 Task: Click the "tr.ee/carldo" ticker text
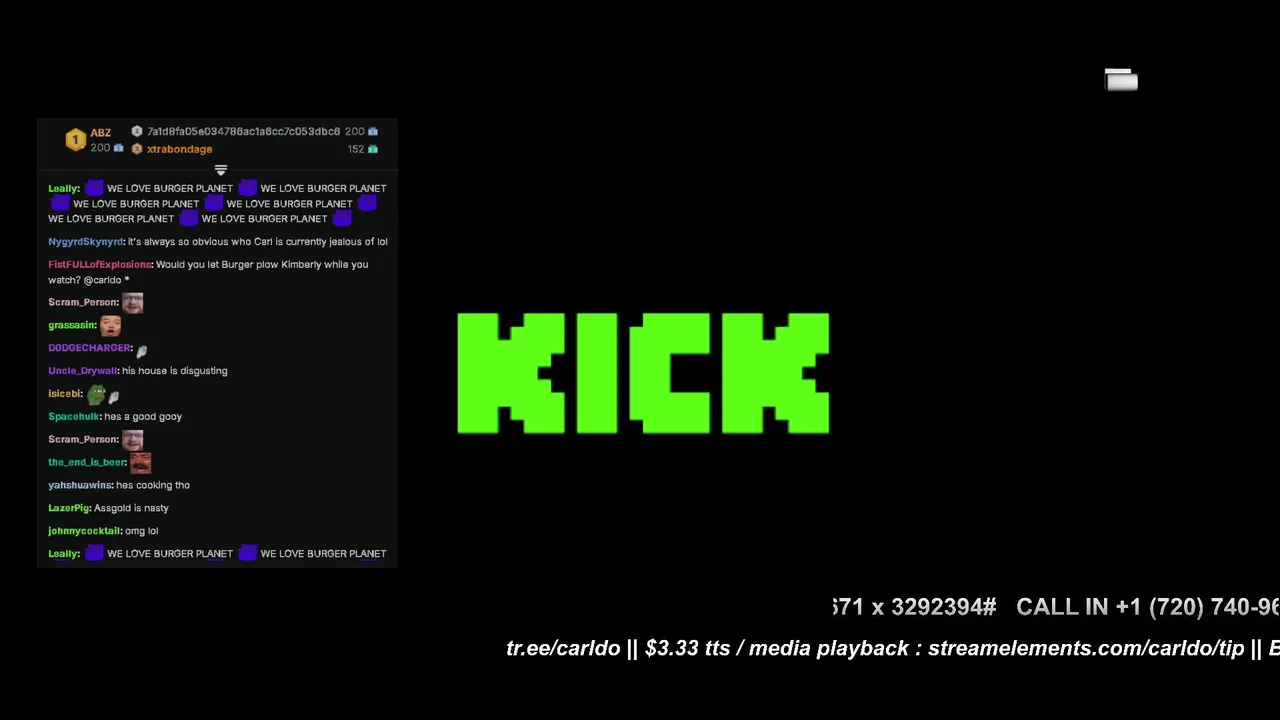563,648
